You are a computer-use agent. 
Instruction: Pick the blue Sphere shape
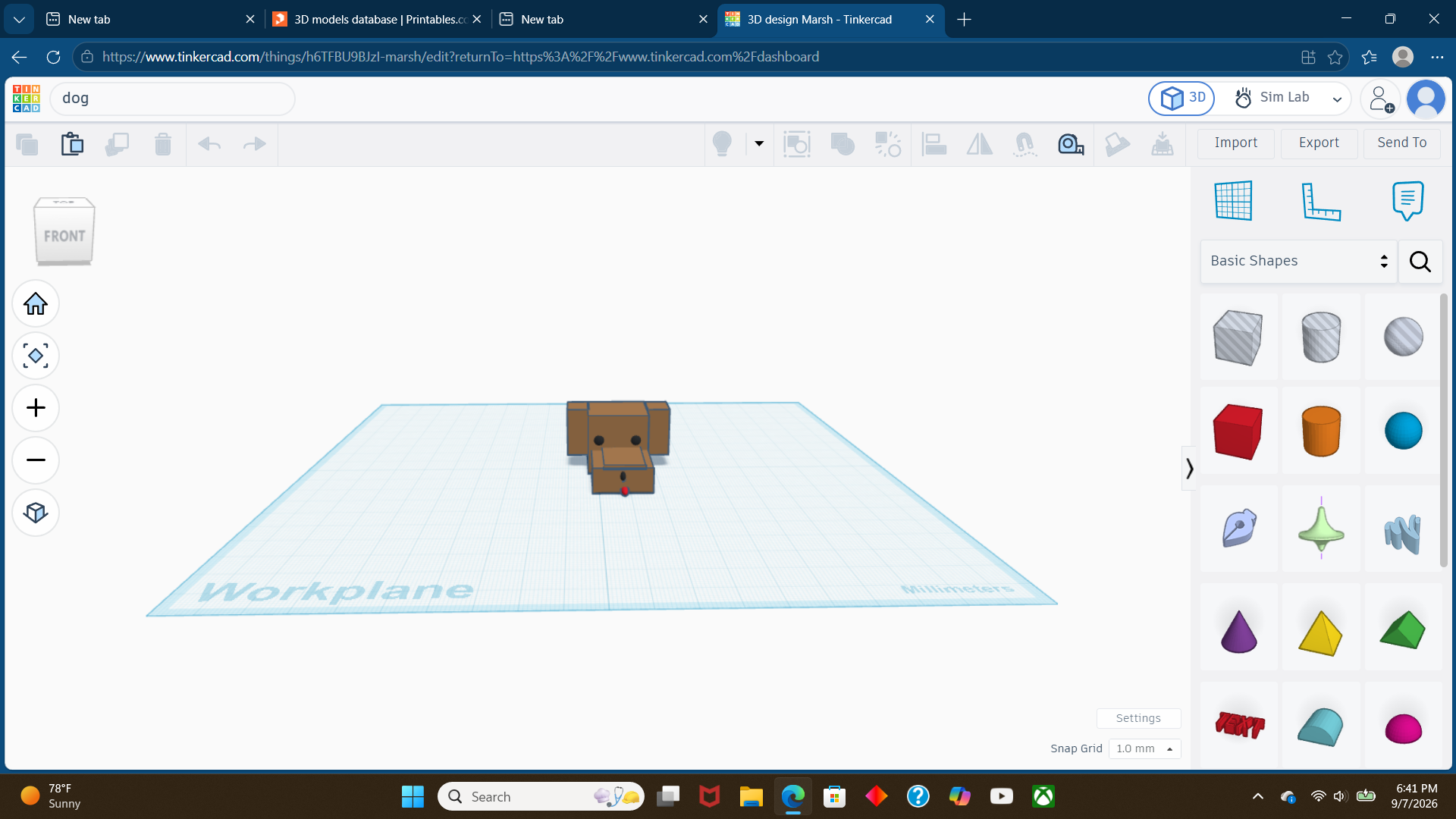pos(1404,431)
